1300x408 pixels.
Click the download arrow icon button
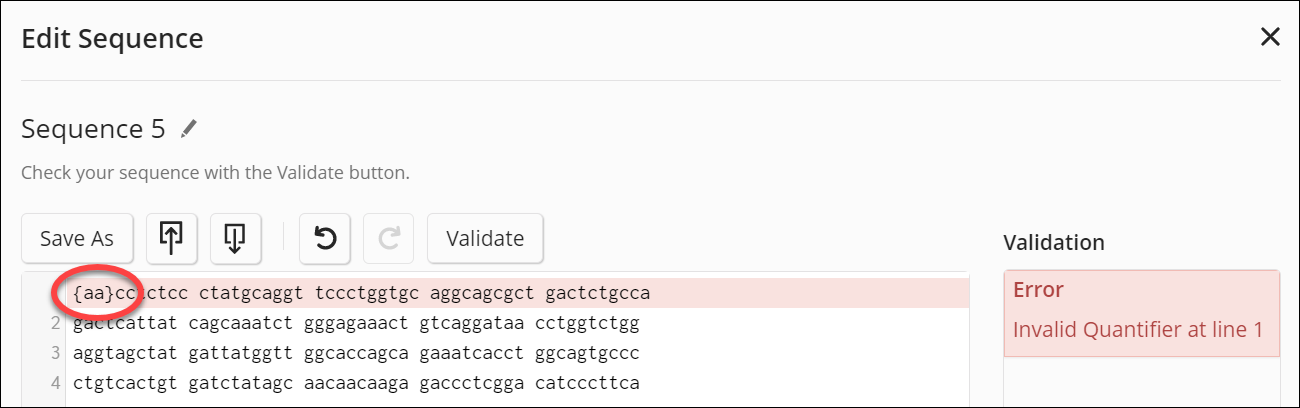click(235, 238)
